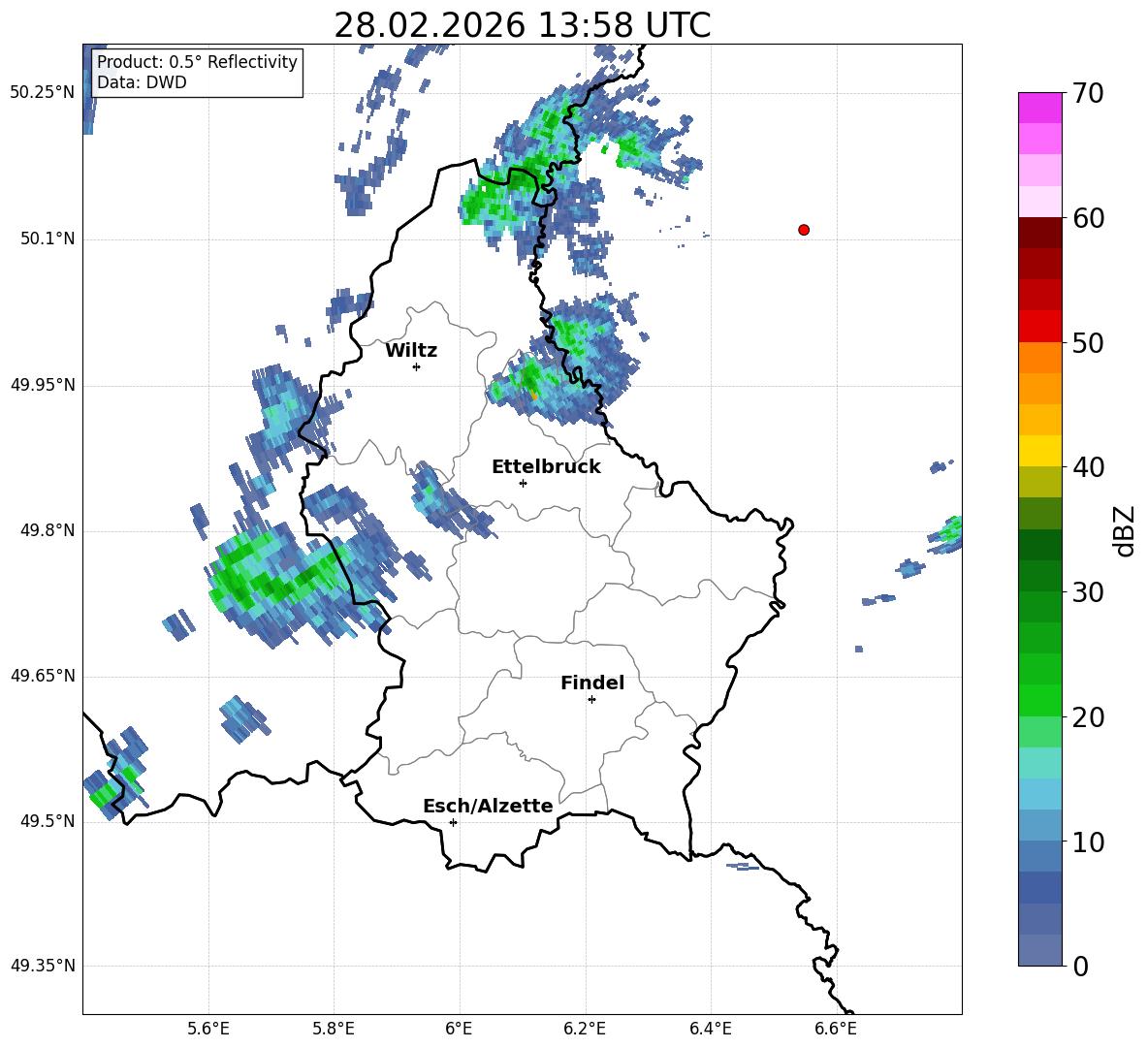The image size is (1148, 1048).
Task: Click the 5.6°E longitude label
Action: (x=208, y=1029)
